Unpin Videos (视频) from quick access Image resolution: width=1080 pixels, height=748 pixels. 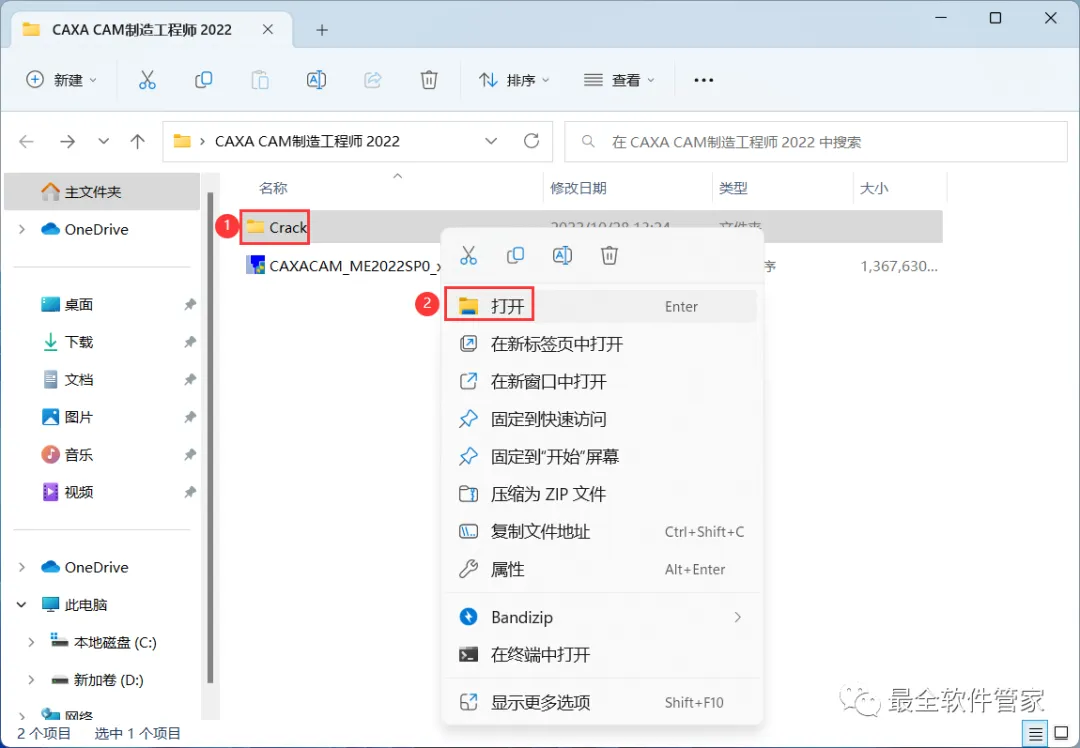click(190, 492)
